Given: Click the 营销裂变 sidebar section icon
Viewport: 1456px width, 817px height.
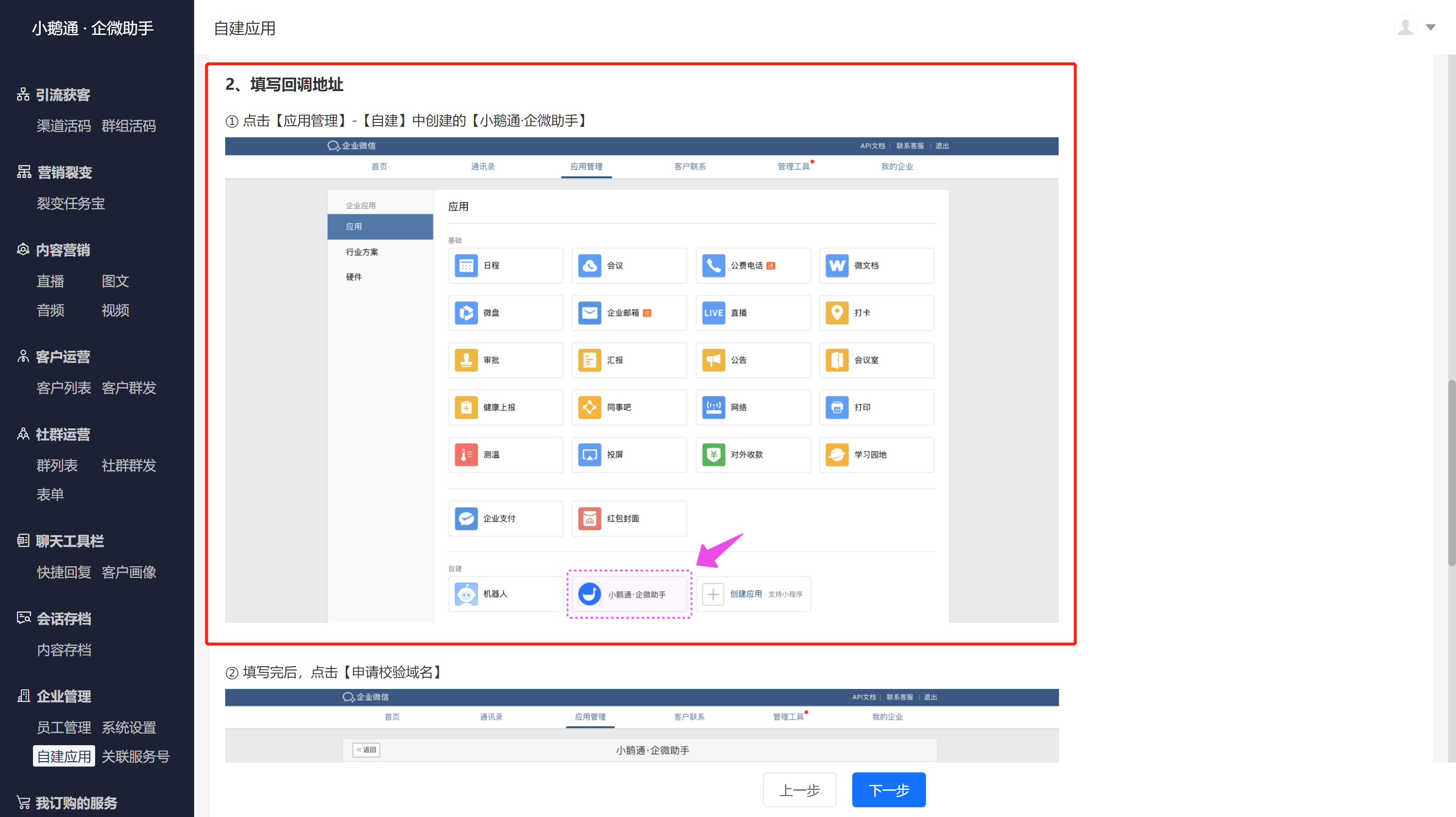Looking at the screenshot, I should click(x=24, y=172).
